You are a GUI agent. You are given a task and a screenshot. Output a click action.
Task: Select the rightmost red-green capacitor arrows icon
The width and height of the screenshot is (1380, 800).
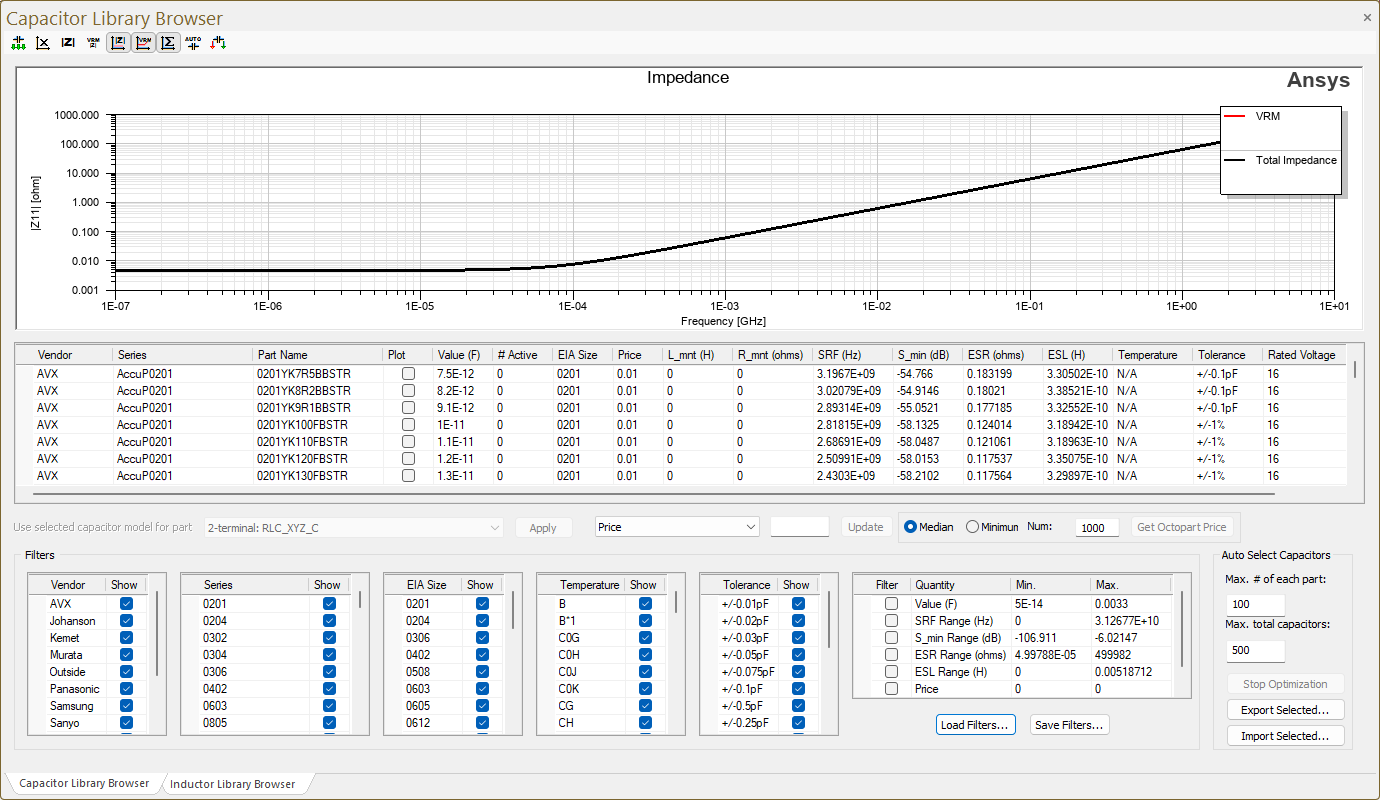[218, 42]
